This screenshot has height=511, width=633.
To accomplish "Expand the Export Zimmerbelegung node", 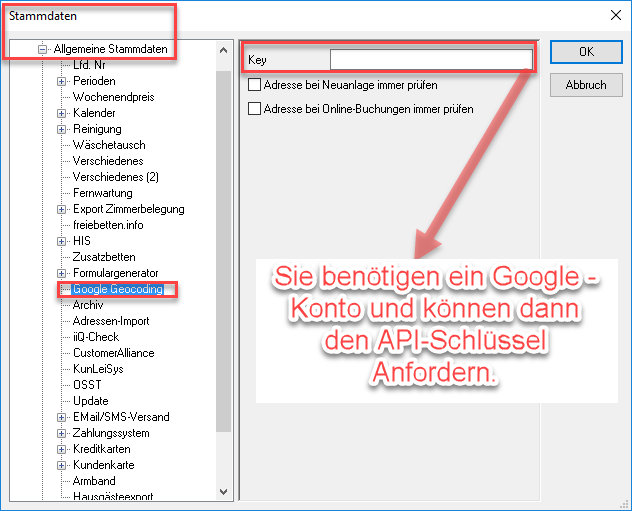I will (x=61, y=209).
